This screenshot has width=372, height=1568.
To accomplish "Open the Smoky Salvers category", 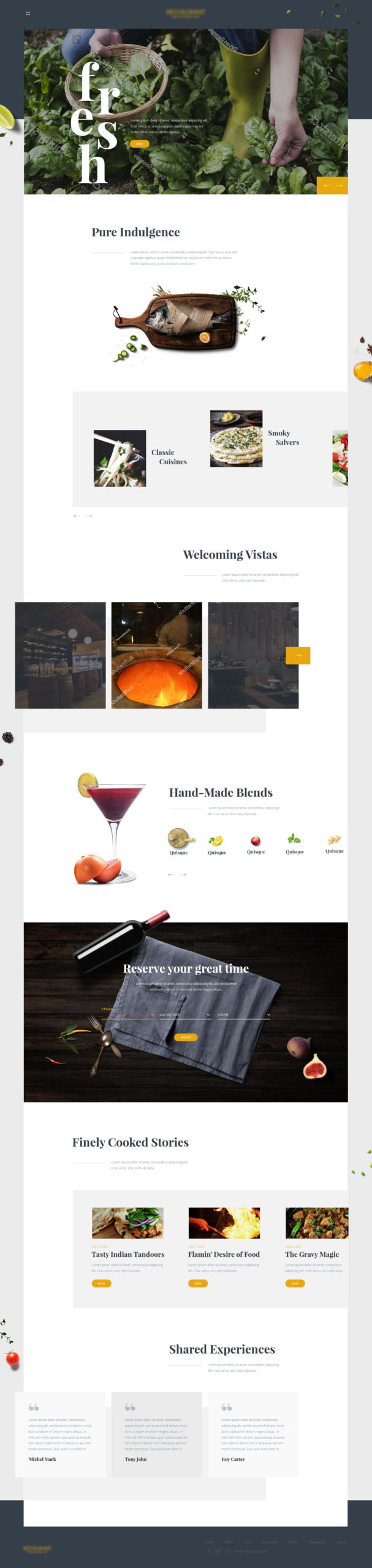I will [x=284, y=437].
